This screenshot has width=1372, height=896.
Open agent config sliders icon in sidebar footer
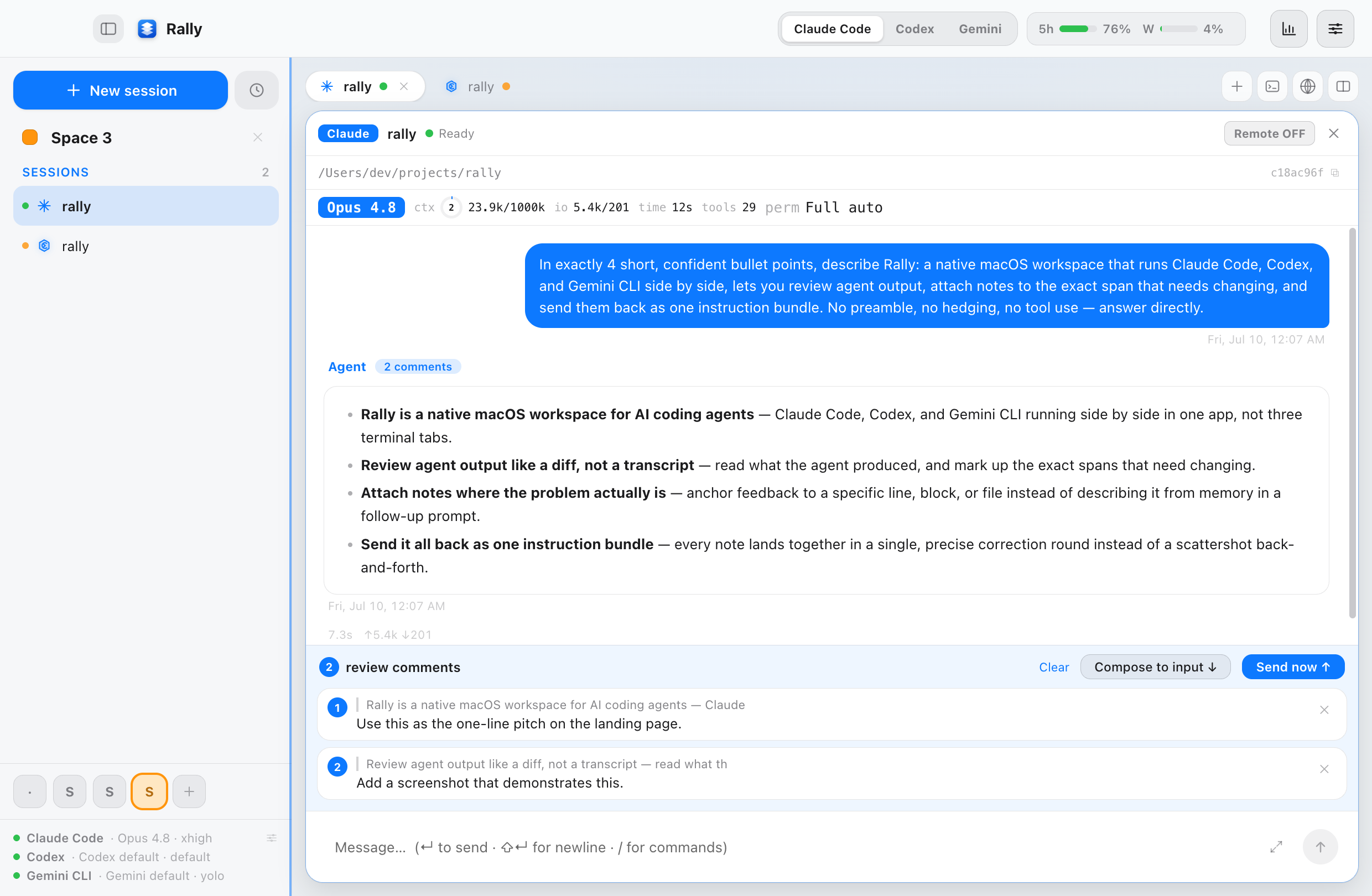[x=272, y=838]
